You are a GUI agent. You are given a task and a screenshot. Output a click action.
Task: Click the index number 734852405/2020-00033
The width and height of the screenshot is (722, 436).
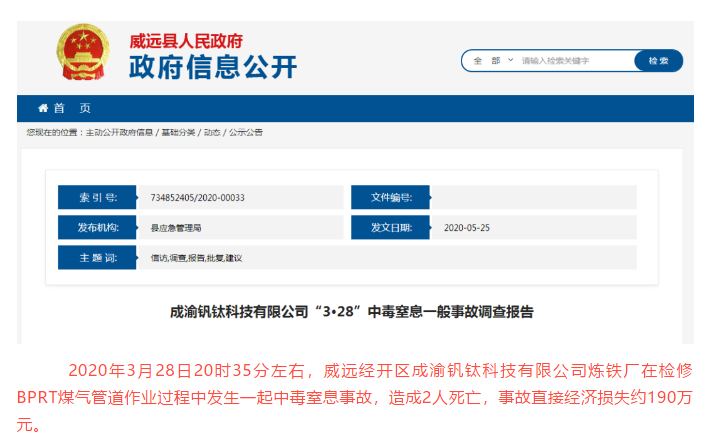pos(198,198)
